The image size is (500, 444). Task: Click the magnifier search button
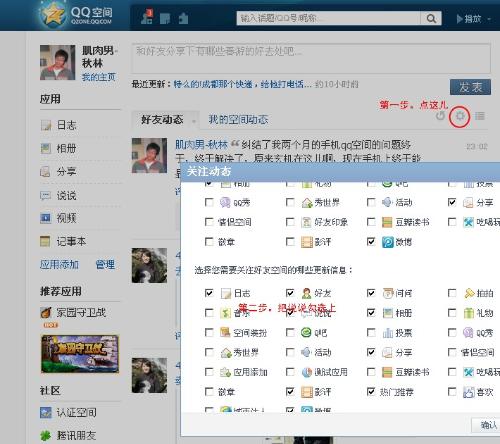[431, 18]
